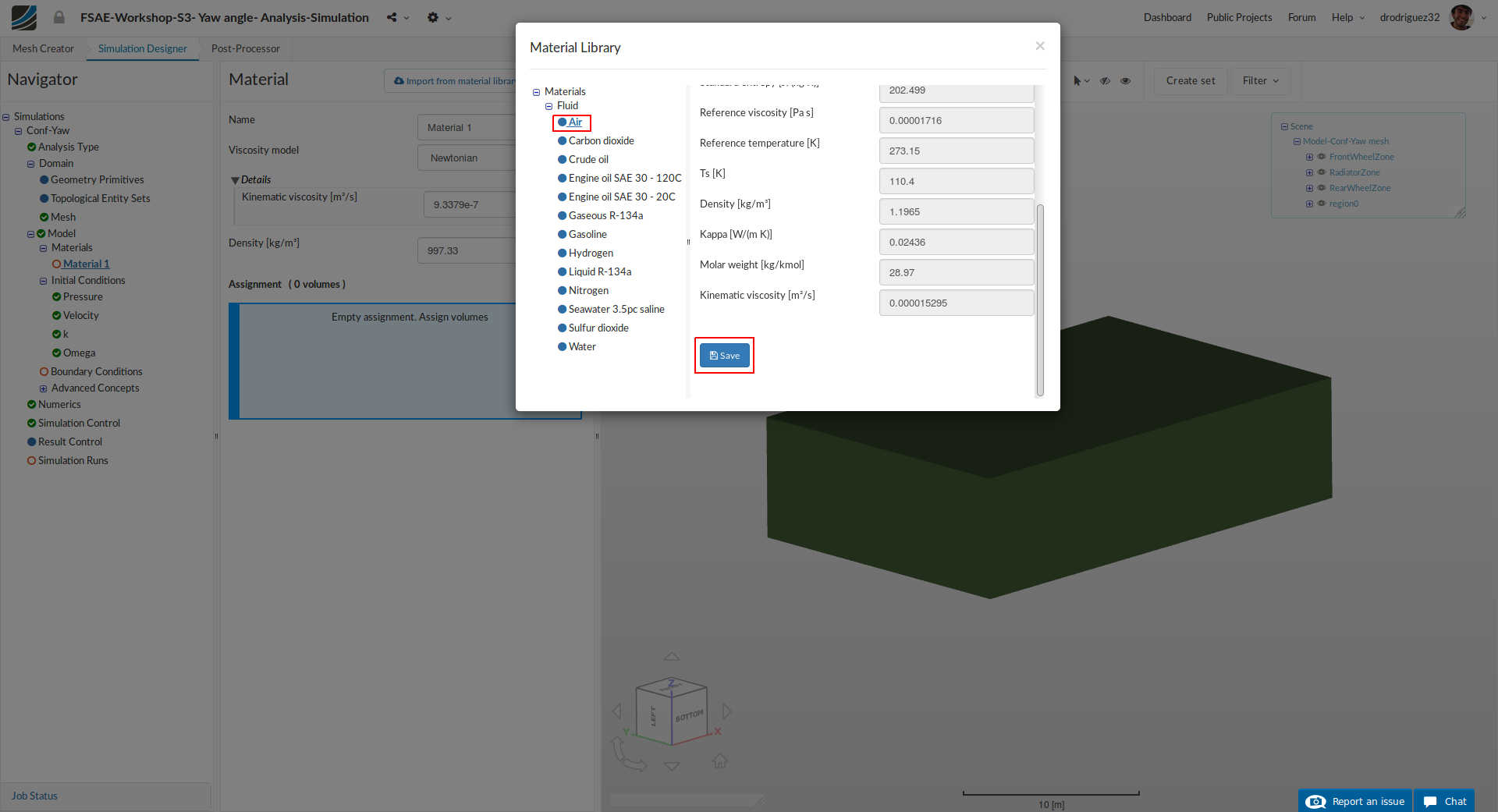Screen dimensions: 1498x812
Task: Collapse the Materials root in library tree
Action: tap(536, 92)
